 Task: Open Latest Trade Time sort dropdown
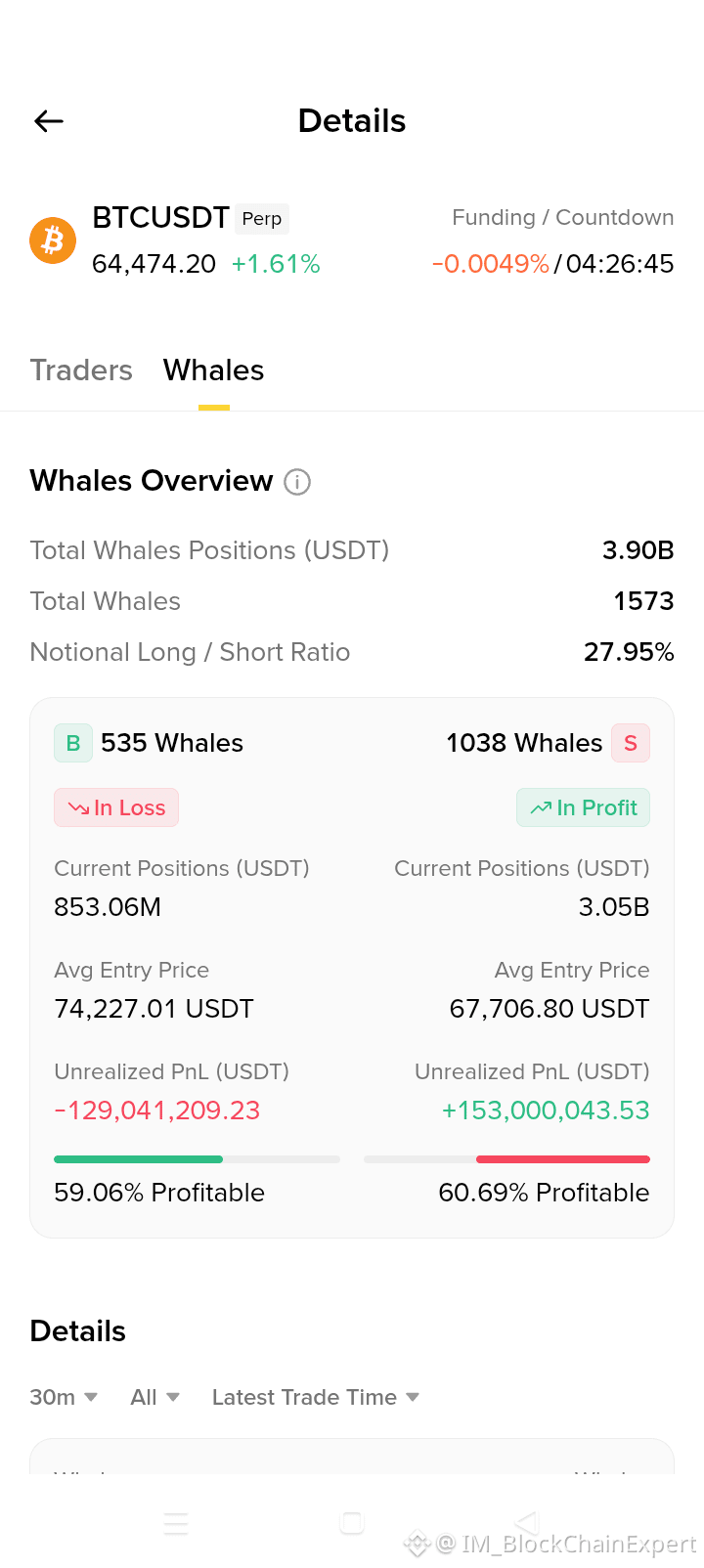click(316, 1397)
